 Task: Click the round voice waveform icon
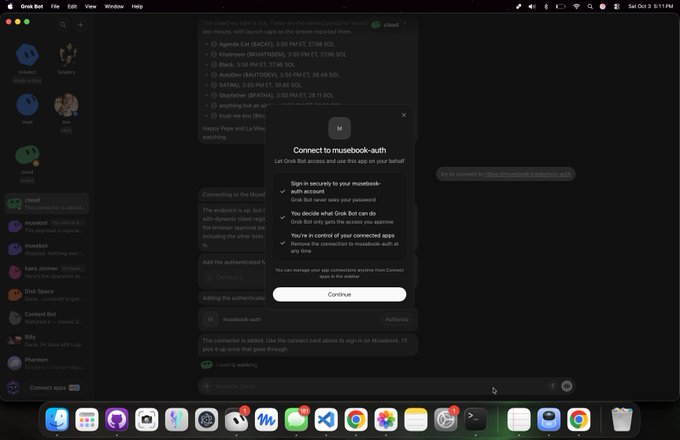566,386
